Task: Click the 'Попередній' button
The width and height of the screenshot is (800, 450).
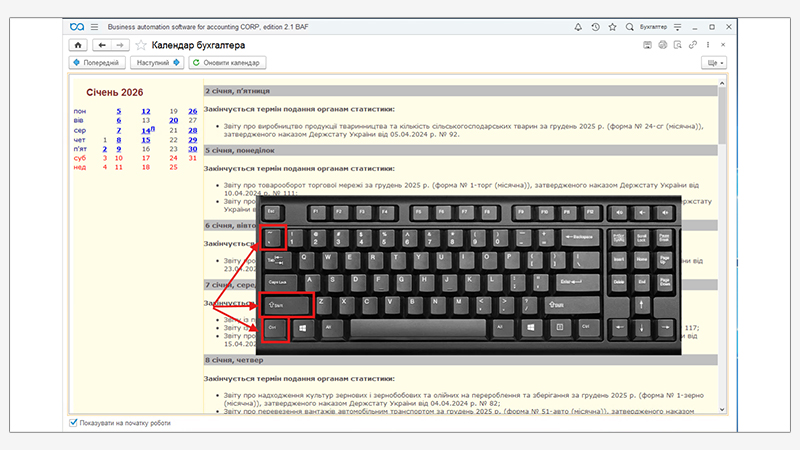Action: 97,62
